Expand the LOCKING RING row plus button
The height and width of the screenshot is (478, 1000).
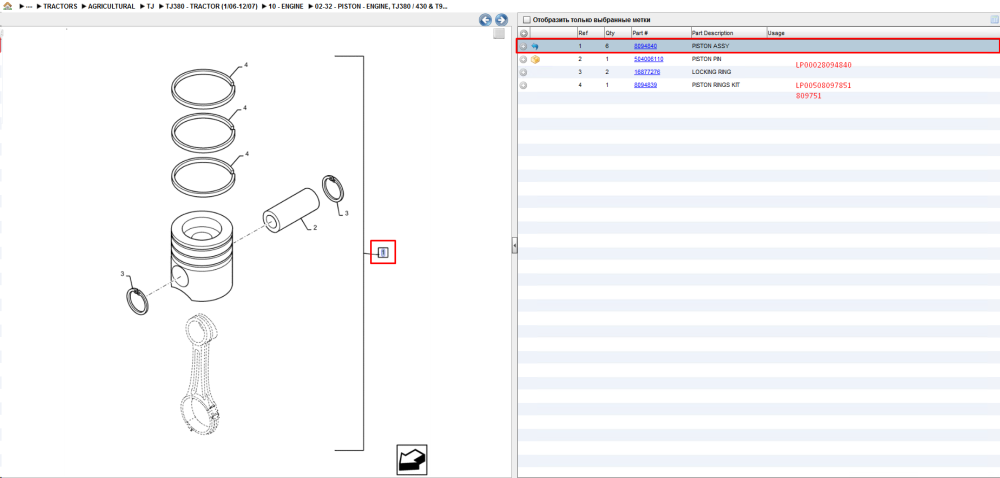coord(524,72)
